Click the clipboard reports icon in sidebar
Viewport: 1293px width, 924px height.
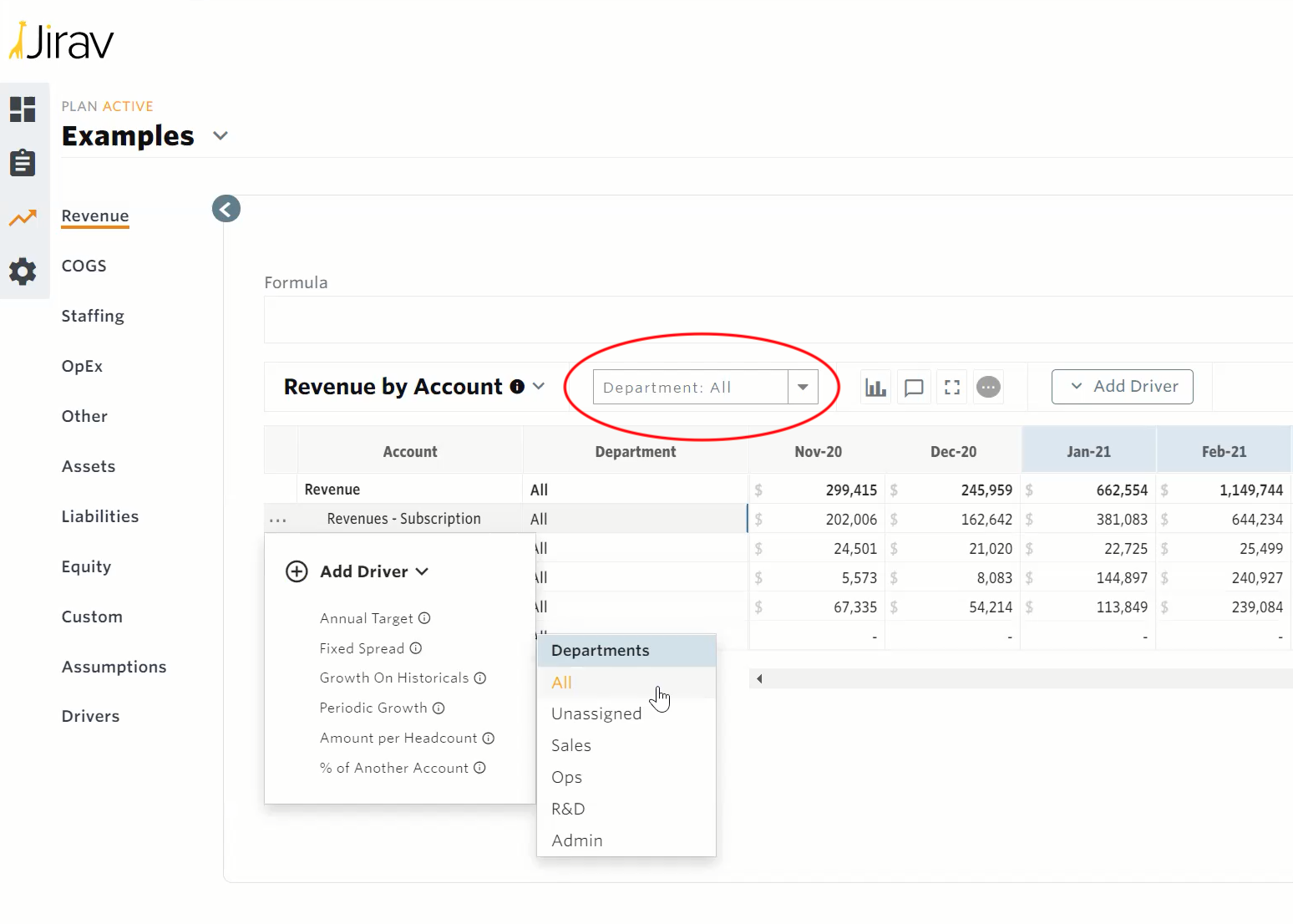pos(23,163)
